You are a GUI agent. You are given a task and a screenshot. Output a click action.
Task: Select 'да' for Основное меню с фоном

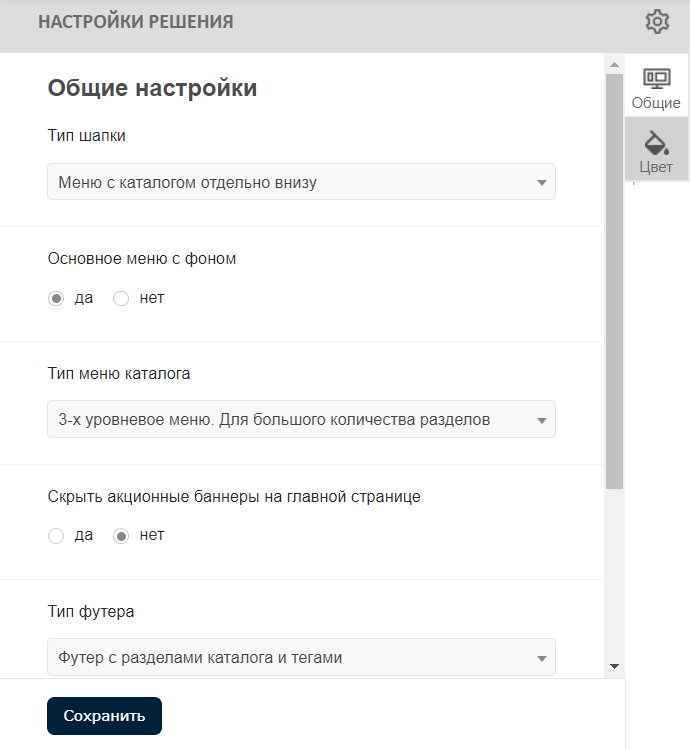point(57,298)
